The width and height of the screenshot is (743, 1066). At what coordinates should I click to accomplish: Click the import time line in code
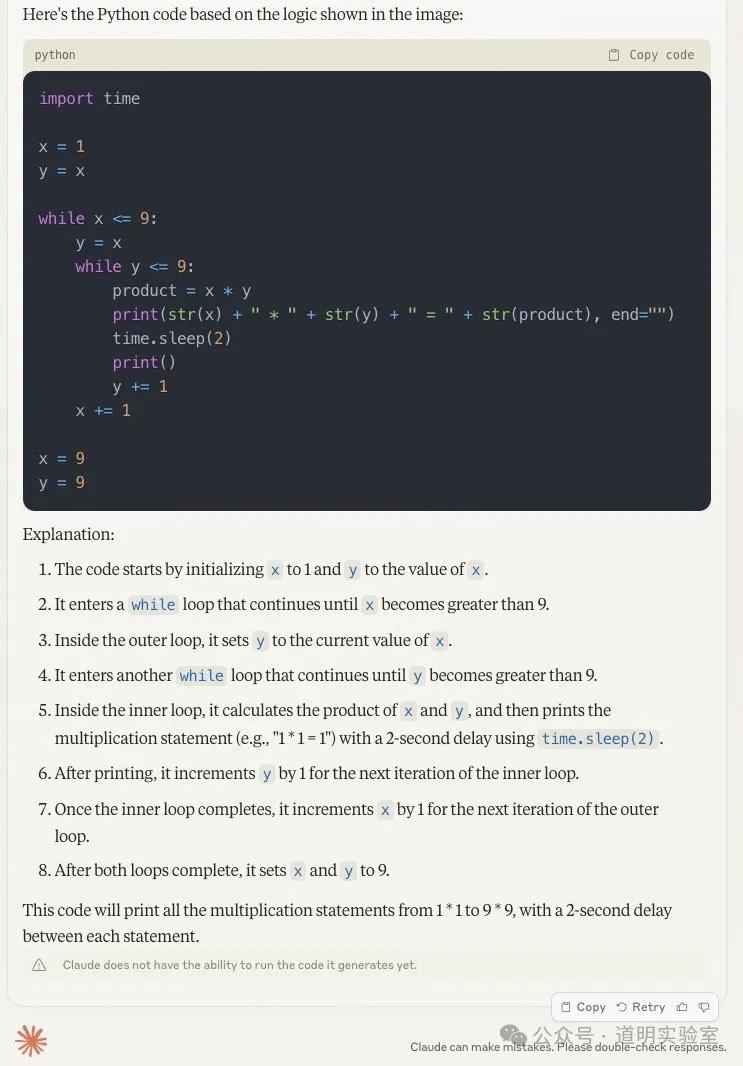(x=89, y=98)
